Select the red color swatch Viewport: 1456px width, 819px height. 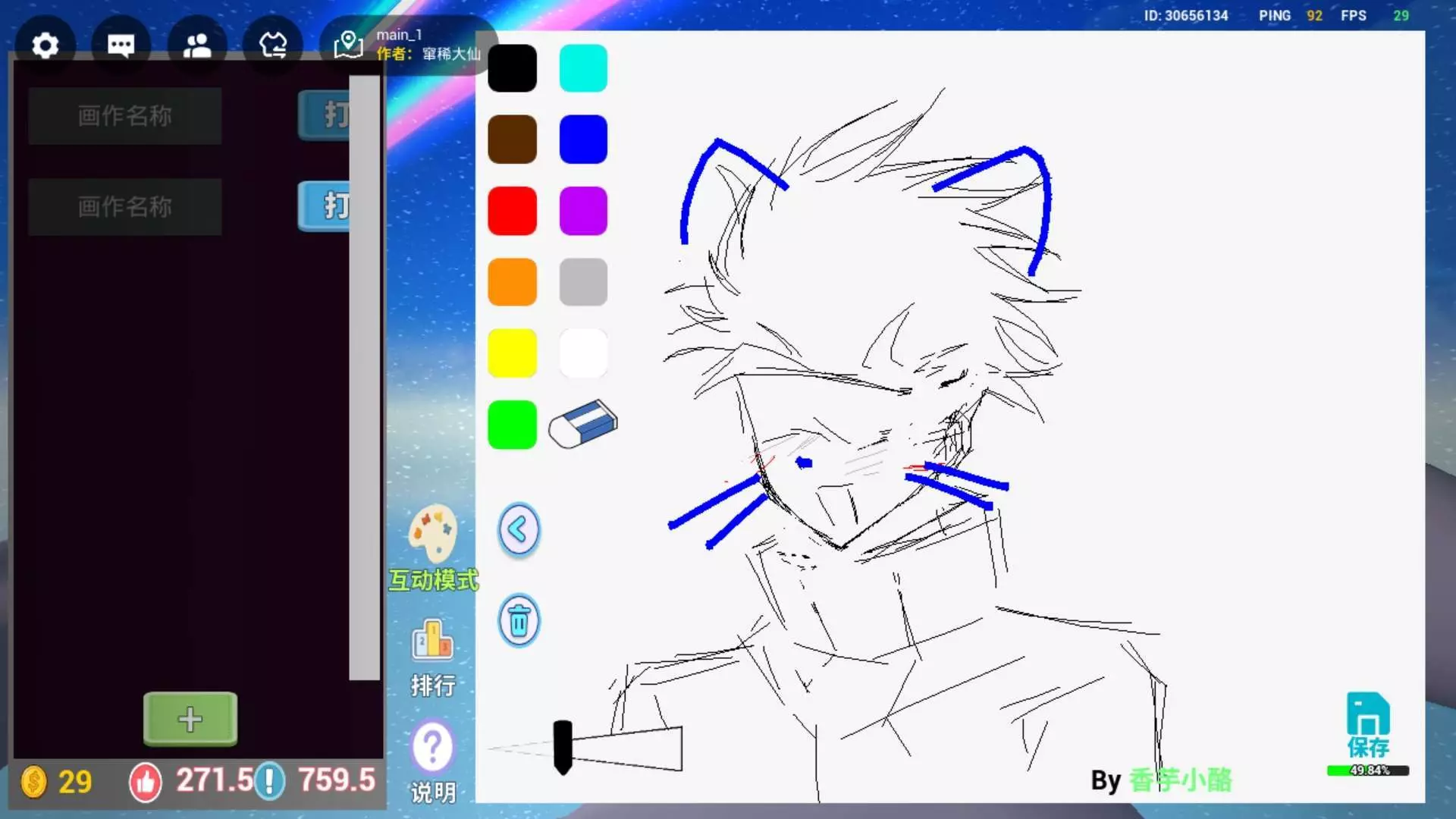pos(512,211)
